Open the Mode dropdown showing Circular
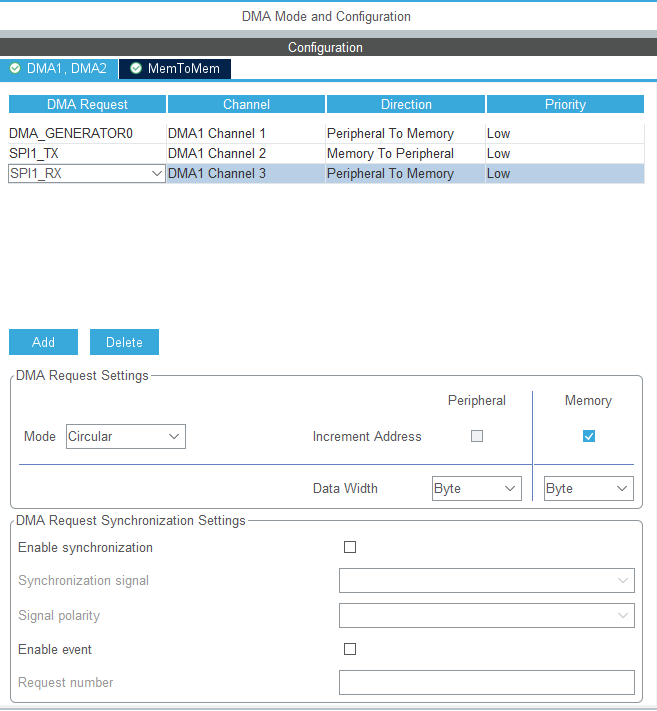 click(x=126, y=437)
